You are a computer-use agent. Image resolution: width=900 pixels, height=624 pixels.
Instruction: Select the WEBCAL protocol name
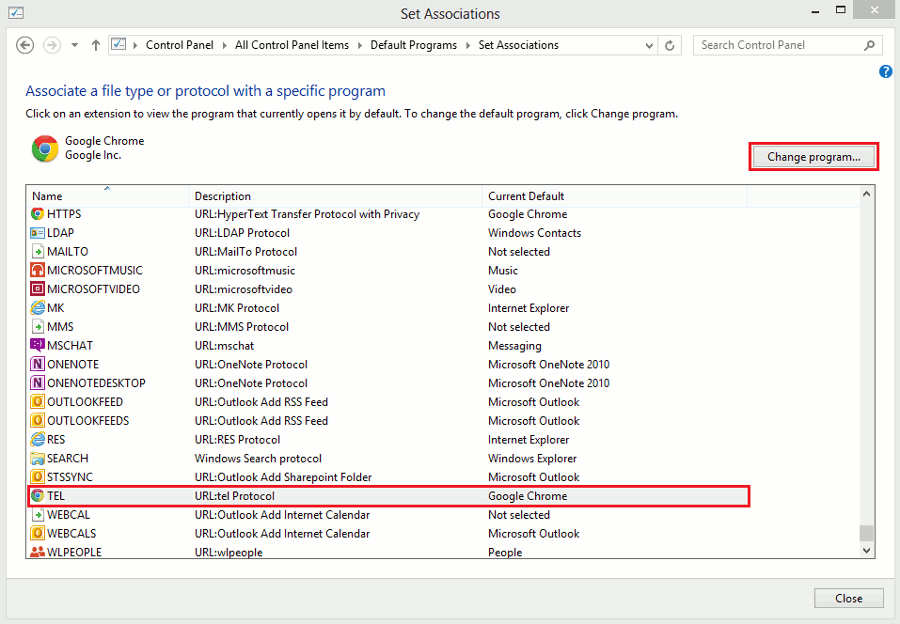click(68, 515)
